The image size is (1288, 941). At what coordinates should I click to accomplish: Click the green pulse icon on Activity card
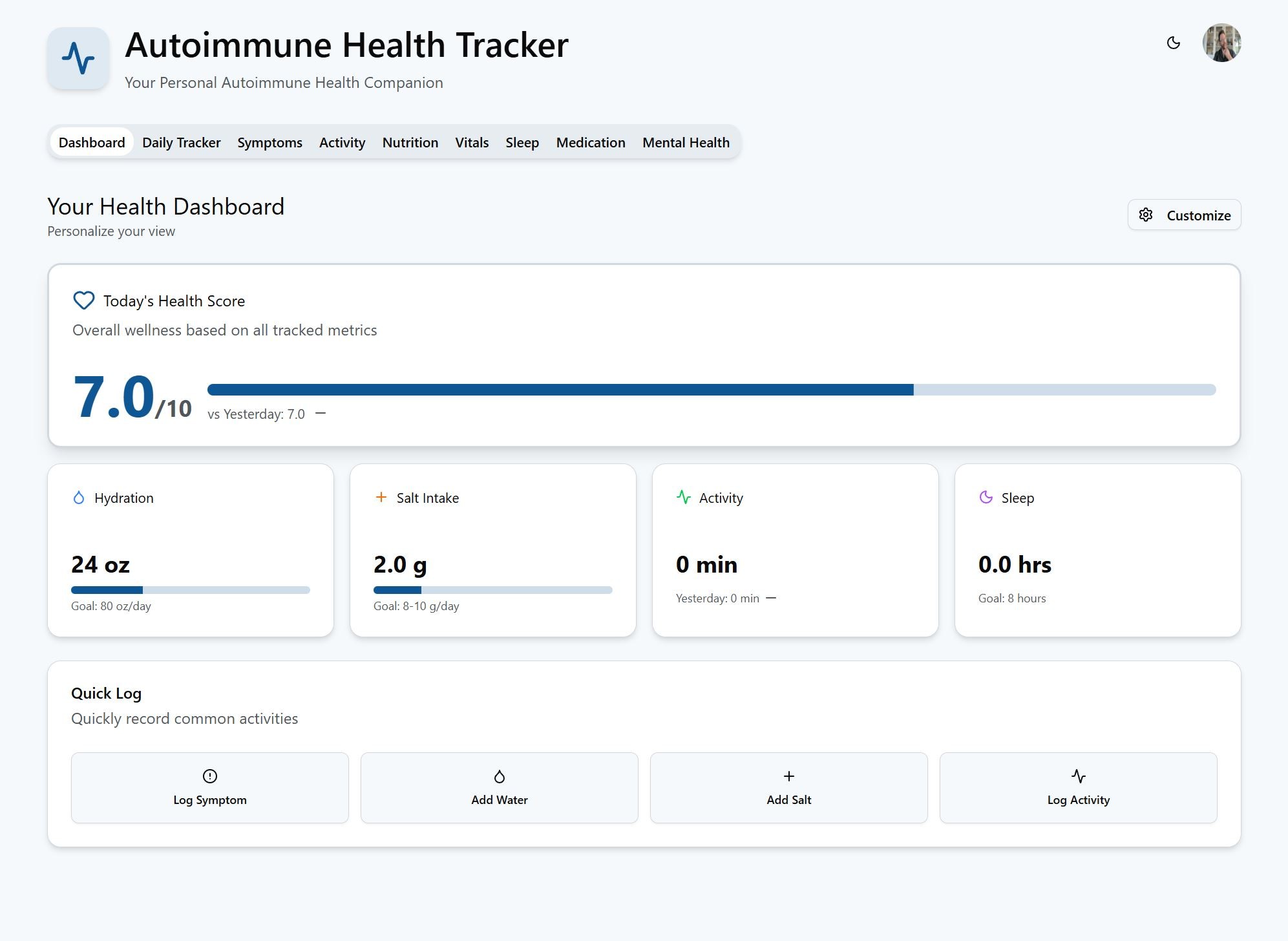[x=683, y=497]
